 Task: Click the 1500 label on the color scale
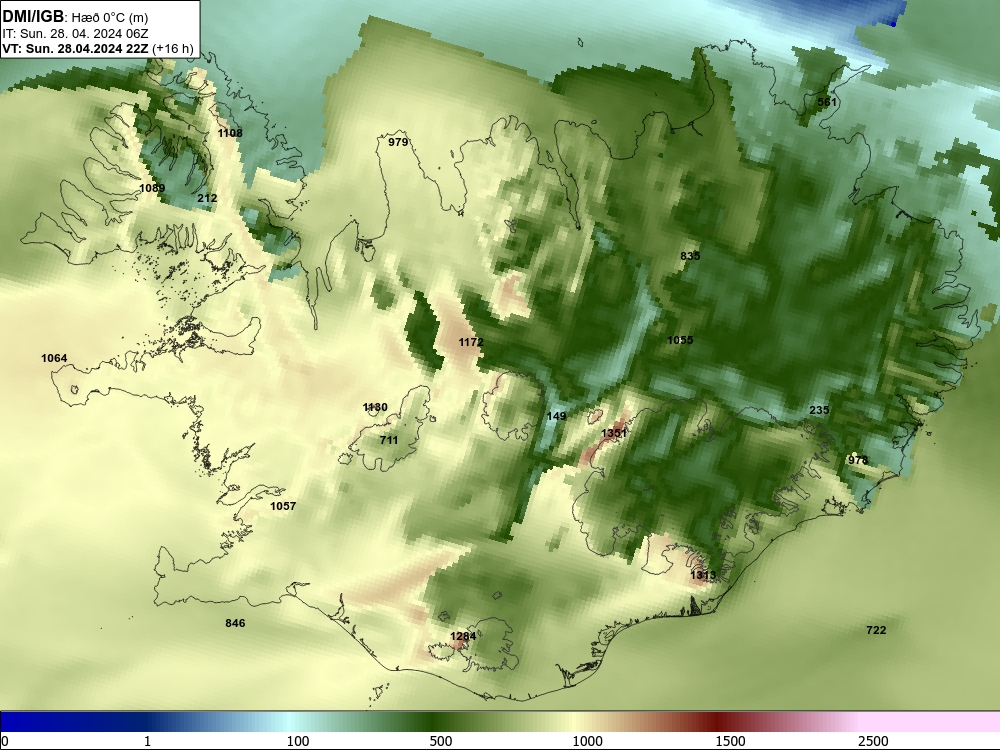[x=730, y=741]
